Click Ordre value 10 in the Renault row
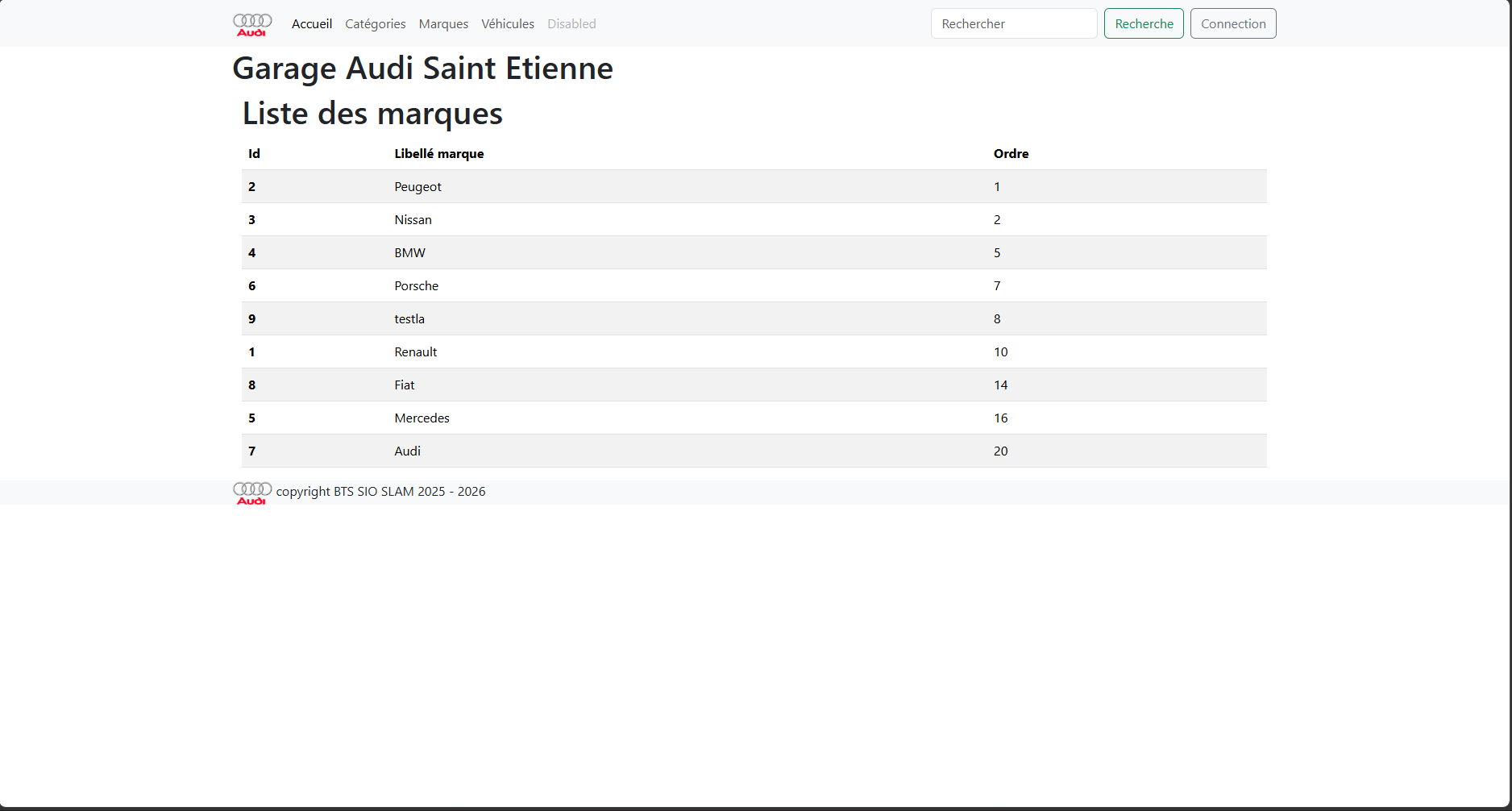Image resolution: width=1512 pixels, height=811 pixels. coord(1000,352)
